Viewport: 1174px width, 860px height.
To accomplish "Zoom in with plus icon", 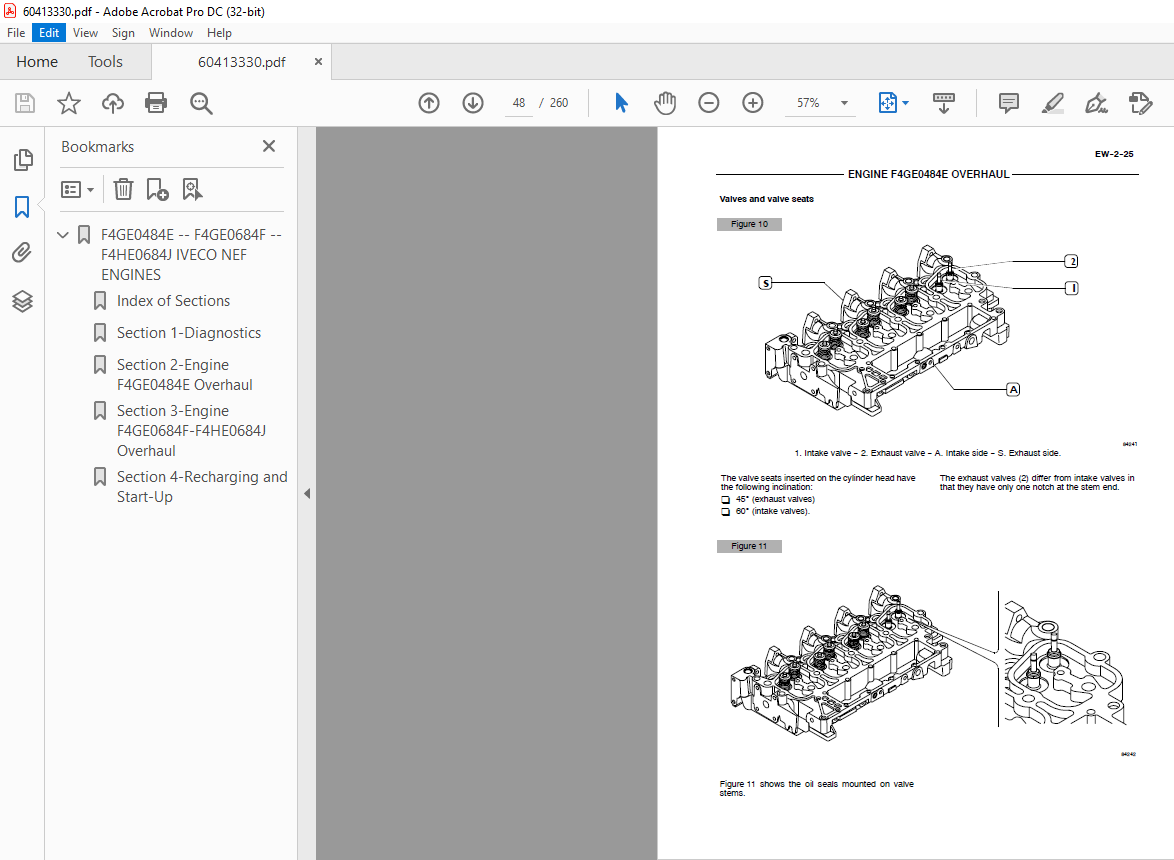I will 752,103.
